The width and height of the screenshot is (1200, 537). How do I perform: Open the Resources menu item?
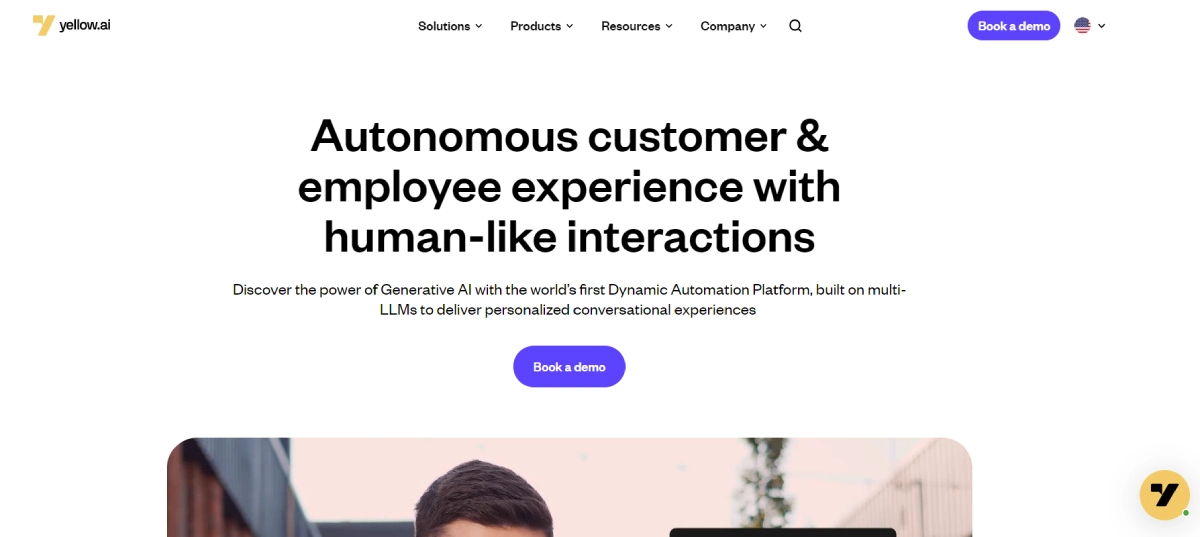[630, 26]
